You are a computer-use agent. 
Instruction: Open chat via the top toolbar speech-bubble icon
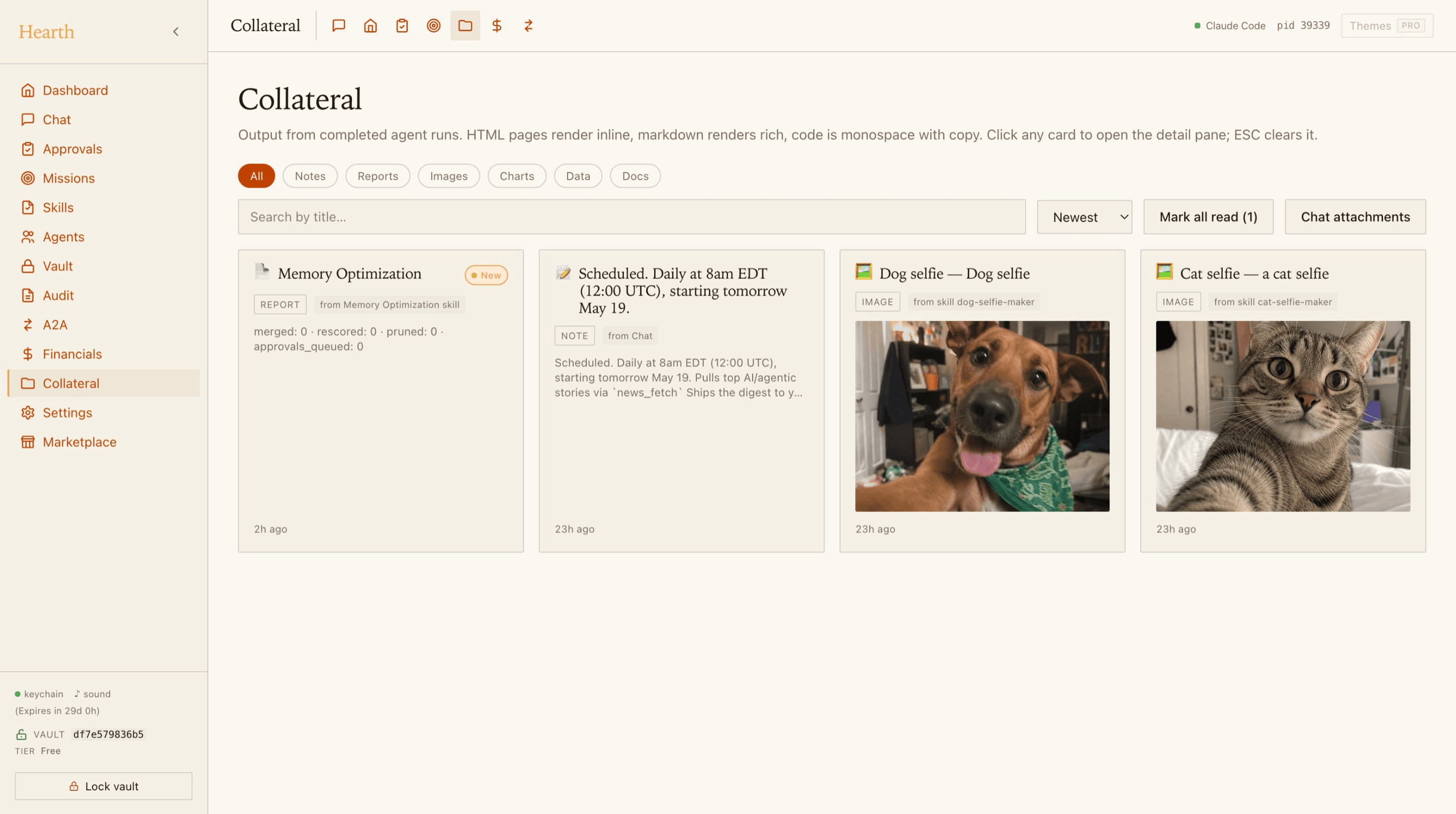[x=338, y=26]
